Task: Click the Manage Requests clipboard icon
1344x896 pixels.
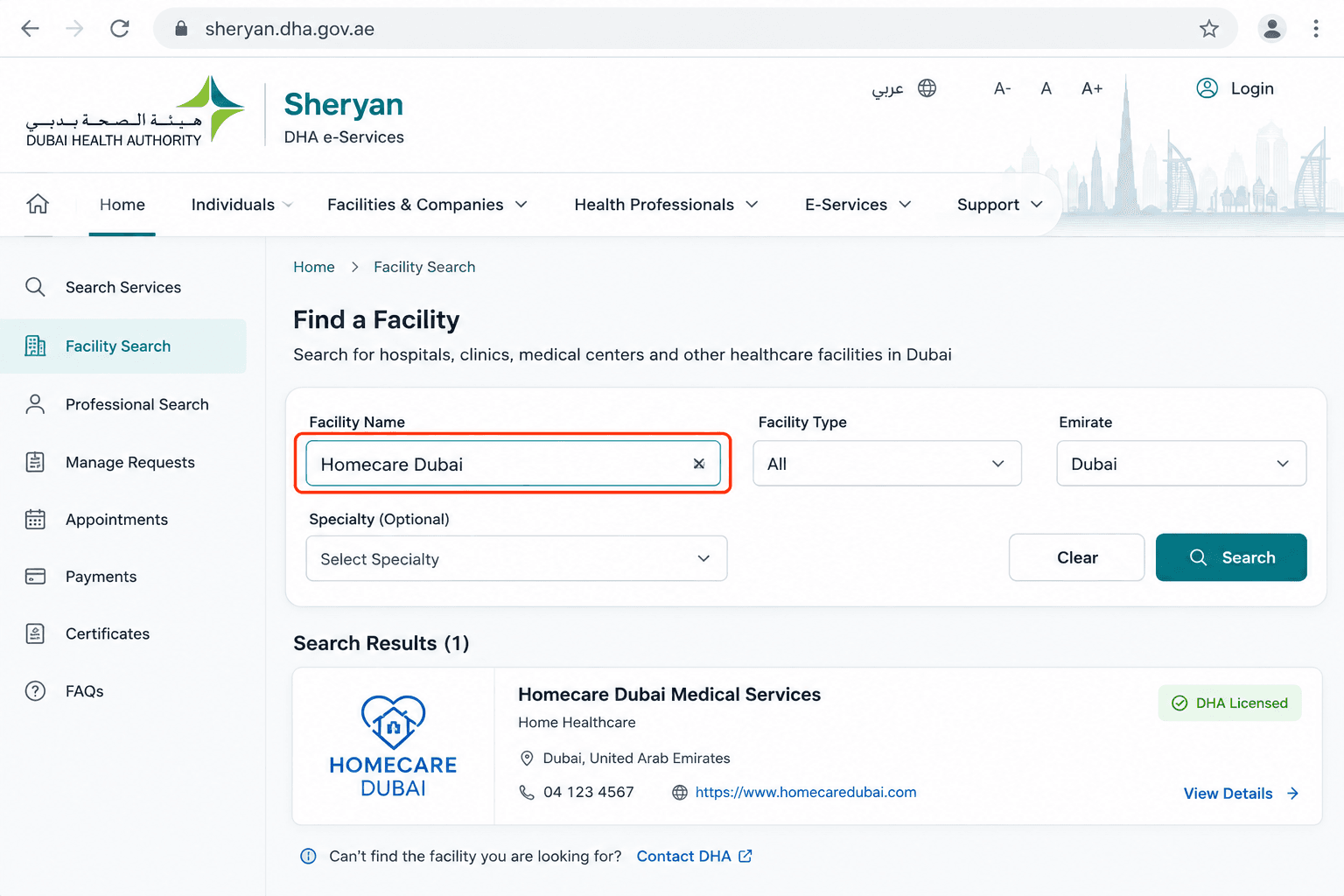Action: pos(35,462)
